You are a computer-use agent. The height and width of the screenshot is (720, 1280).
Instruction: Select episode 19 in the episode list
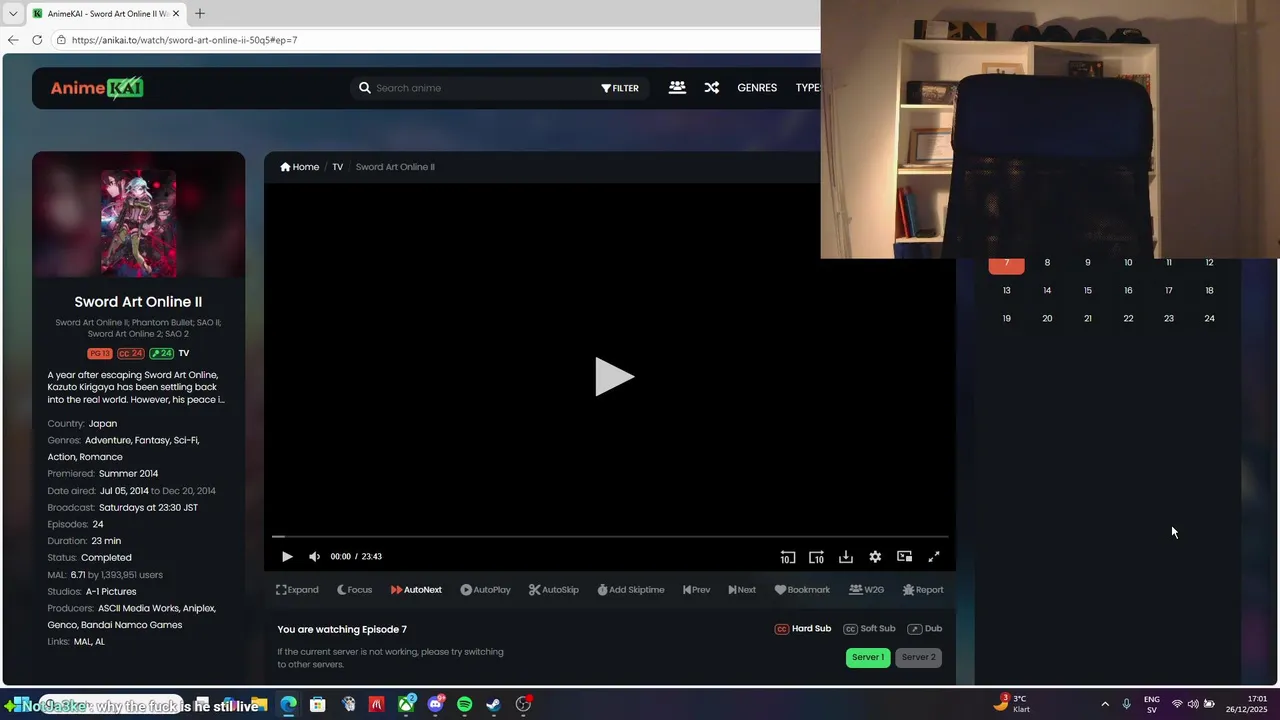(x=1007, y=319)
